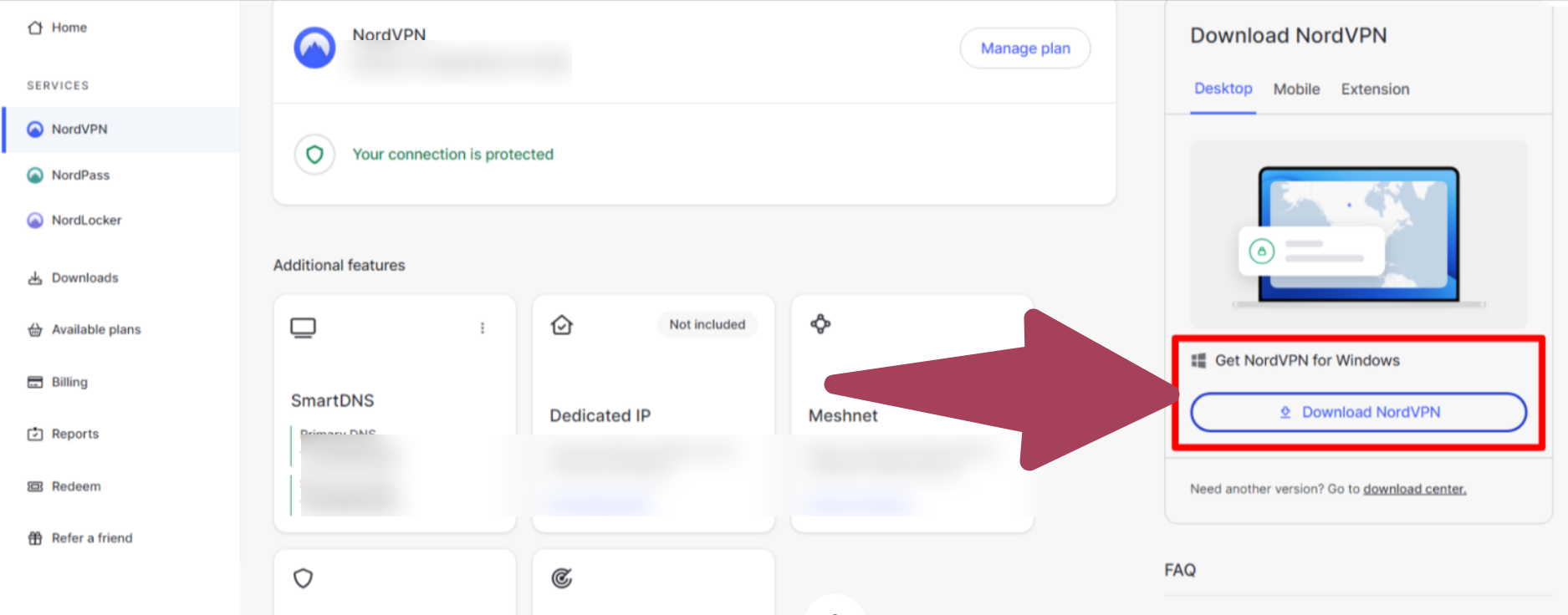Open NordPass service icon

click(35, 175)
